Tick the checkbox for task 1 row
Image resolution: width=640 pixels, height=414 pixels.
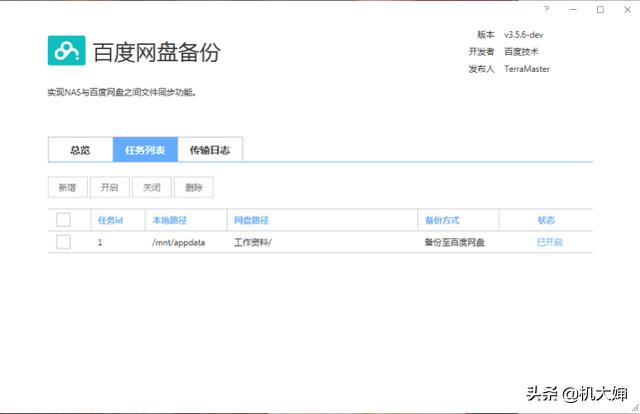tap(63, 242)
